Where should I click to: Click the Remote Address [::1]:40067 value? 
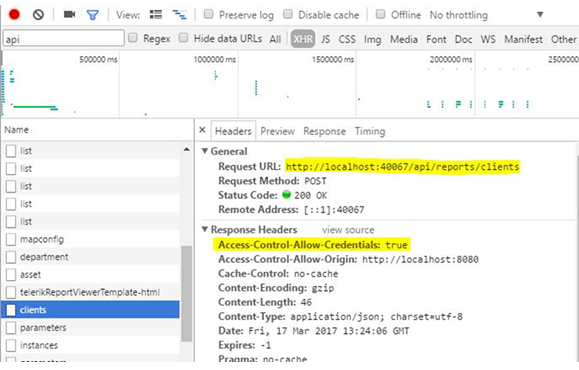click(x=334, y=210)
